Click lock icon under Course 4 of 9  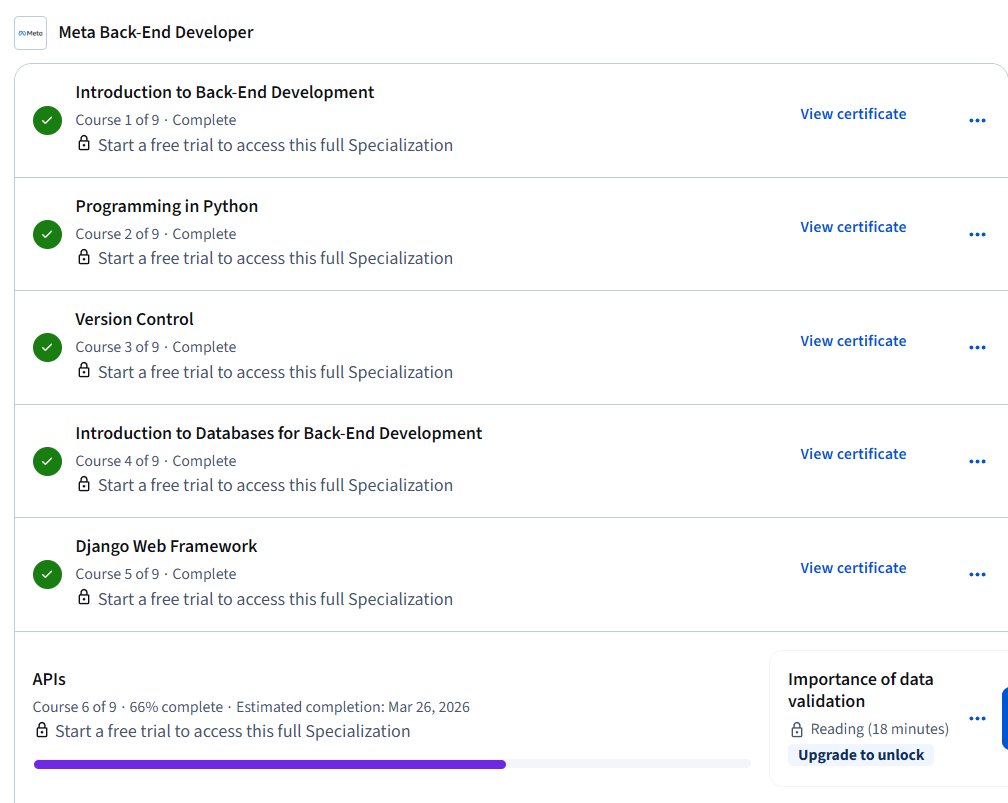point(84,483)
